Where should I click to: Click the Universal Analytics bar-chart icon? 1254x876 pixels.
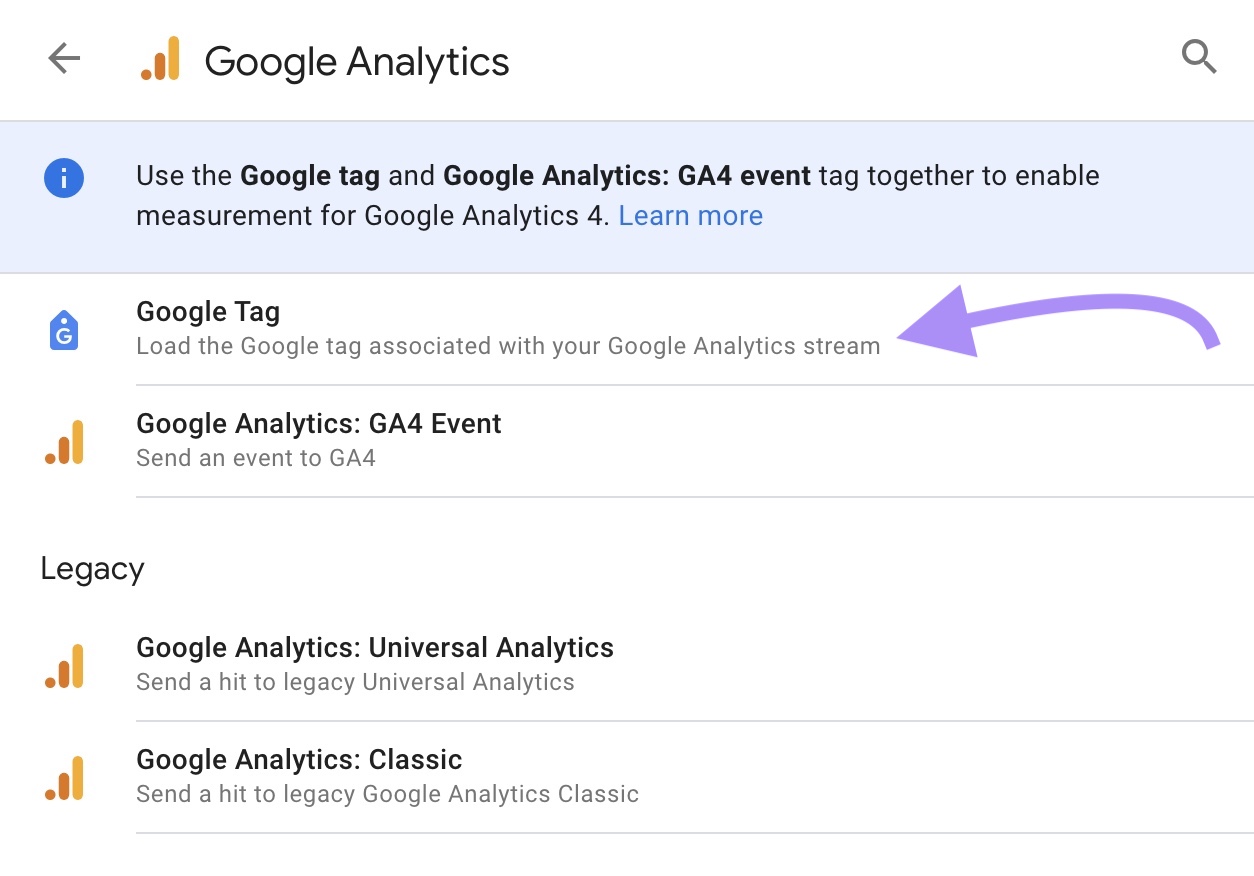65,663
